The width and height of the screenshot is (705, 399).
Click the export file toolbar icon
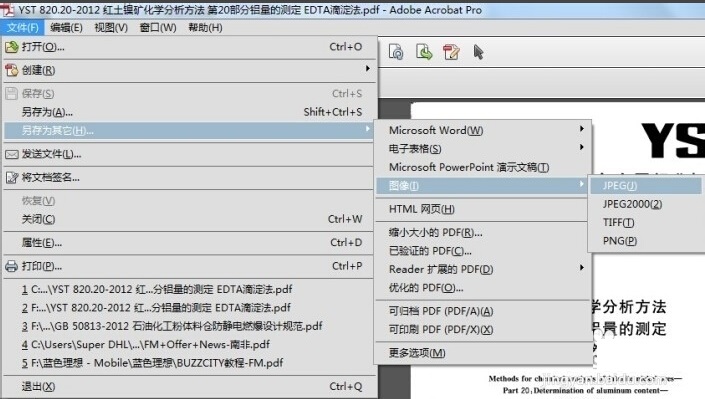pyautogui.click(x=424, y=52)
